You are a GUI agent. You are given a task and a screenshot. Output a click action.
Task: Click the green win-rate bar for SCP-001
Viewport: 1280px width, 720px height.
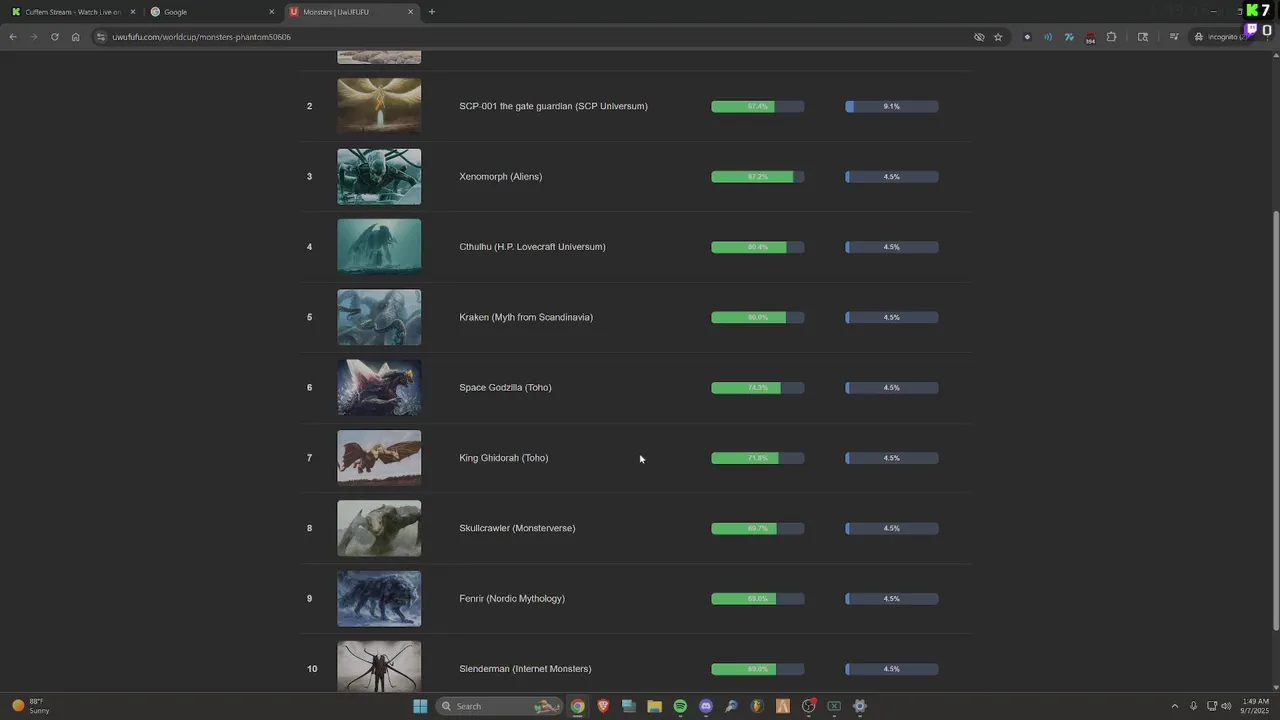coord(742,106)
